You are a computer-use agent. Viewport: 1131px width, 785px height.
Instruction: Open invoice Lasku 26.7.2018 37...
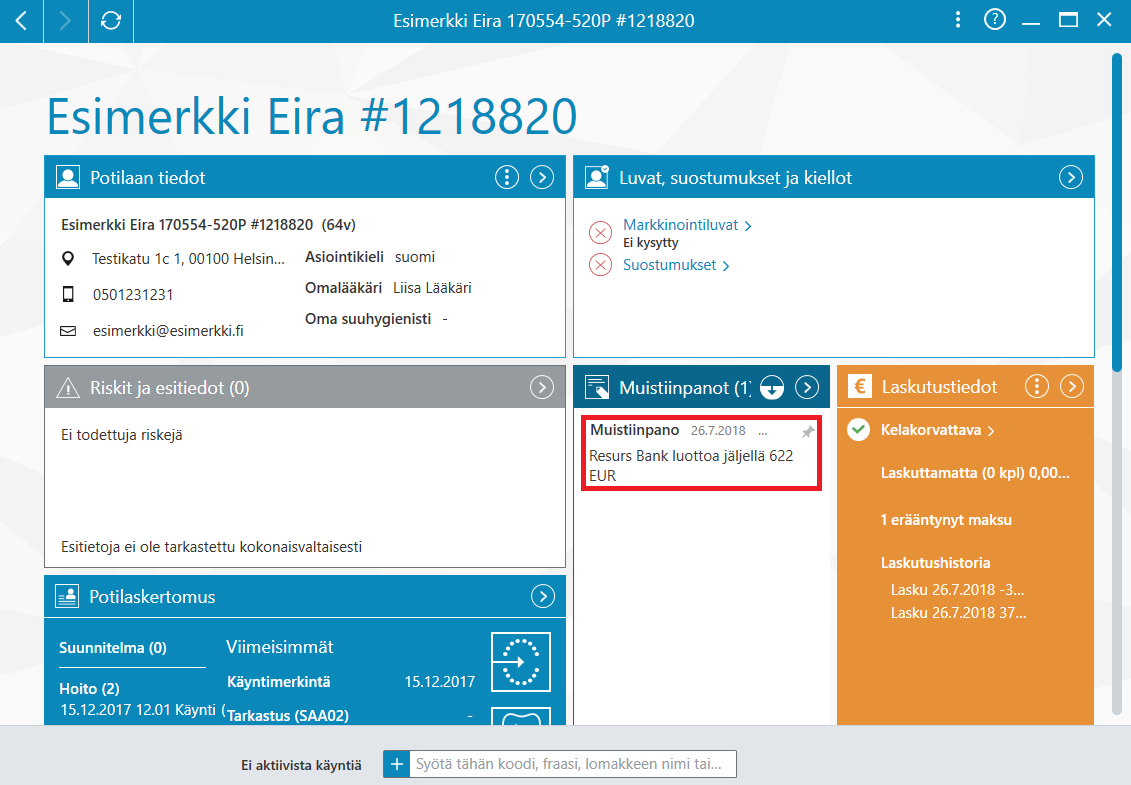958,613
